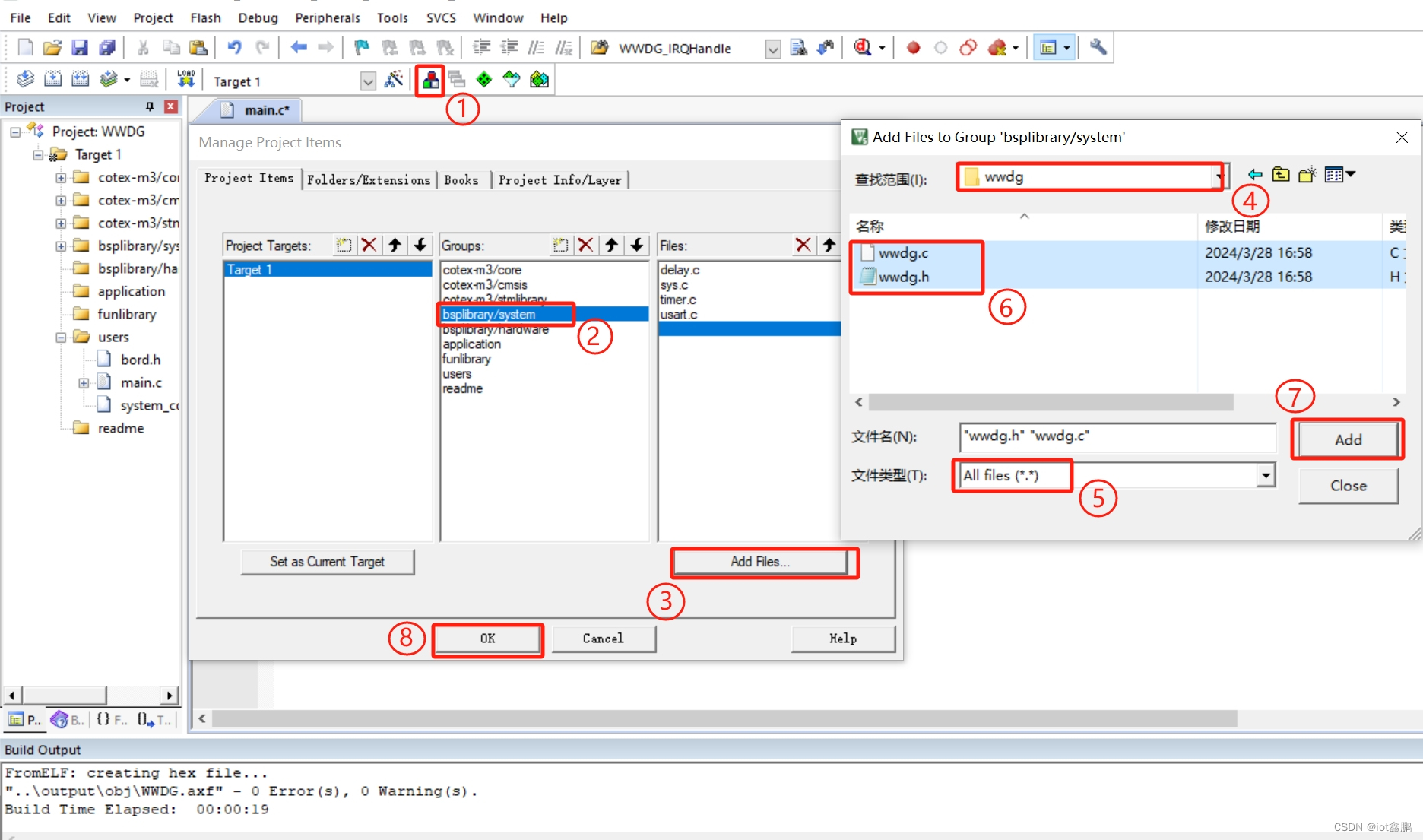Click the New file toolbar icon
Screen dimensions: 1423x840
click(x=25, y=48)
